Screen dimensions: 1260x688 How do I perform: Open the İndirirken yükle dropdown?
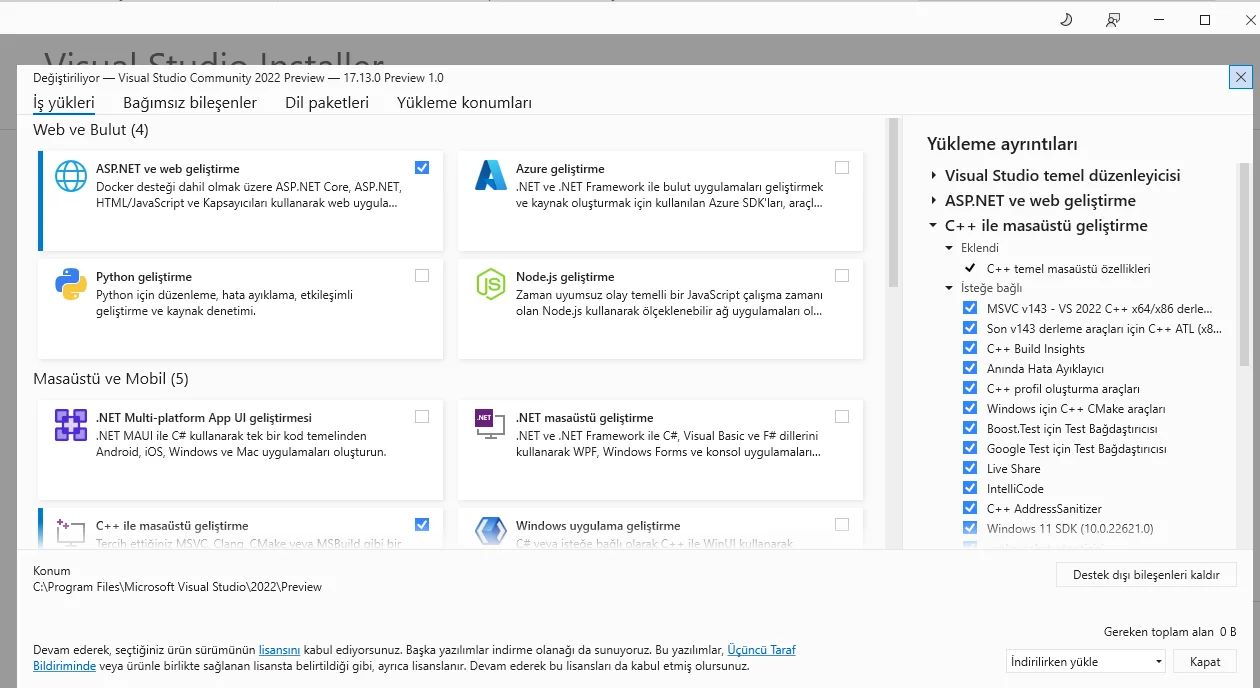point(1086,661)
